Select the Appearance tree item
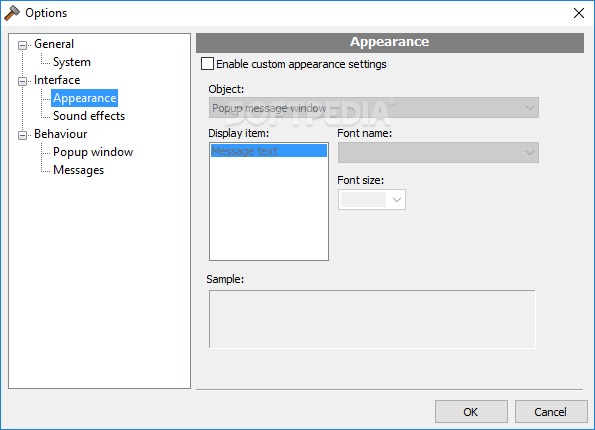The height and width of the screenshot is (430, 595). click(85, 98)
